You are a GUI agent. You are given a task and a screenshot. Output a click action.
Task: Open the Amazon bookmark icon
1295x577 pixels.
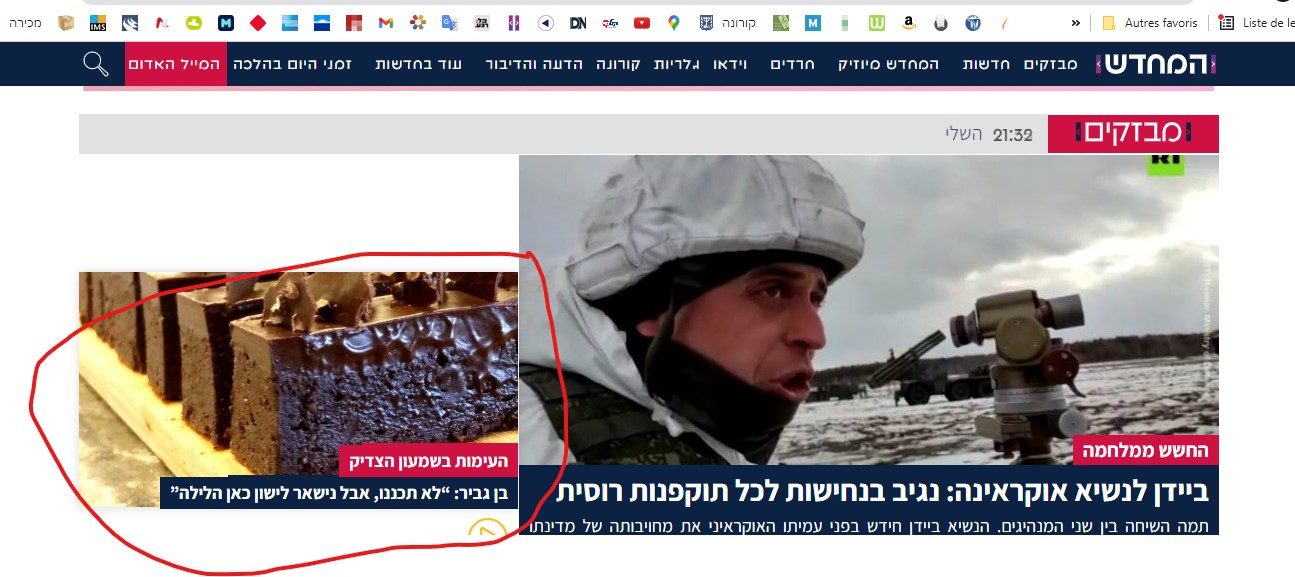coord(910,21)
